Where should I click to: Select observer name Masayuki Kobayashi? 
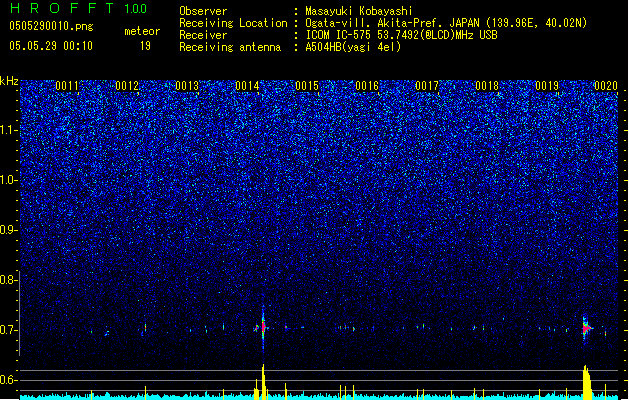point(359,11)
